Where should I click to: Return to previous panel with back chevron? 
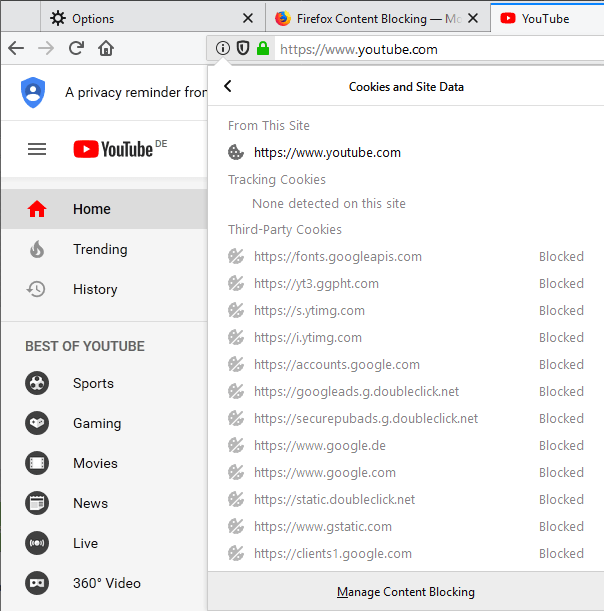tap(228, 86)
